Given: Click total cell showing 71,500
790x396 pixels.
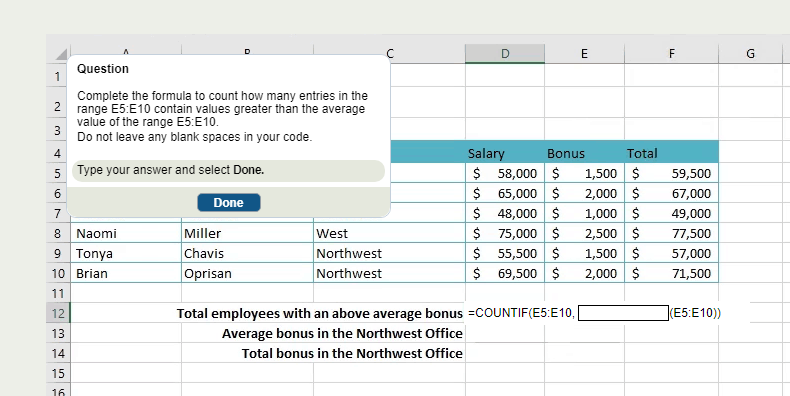Looking at the screenshot, I should tap(672, 274).
